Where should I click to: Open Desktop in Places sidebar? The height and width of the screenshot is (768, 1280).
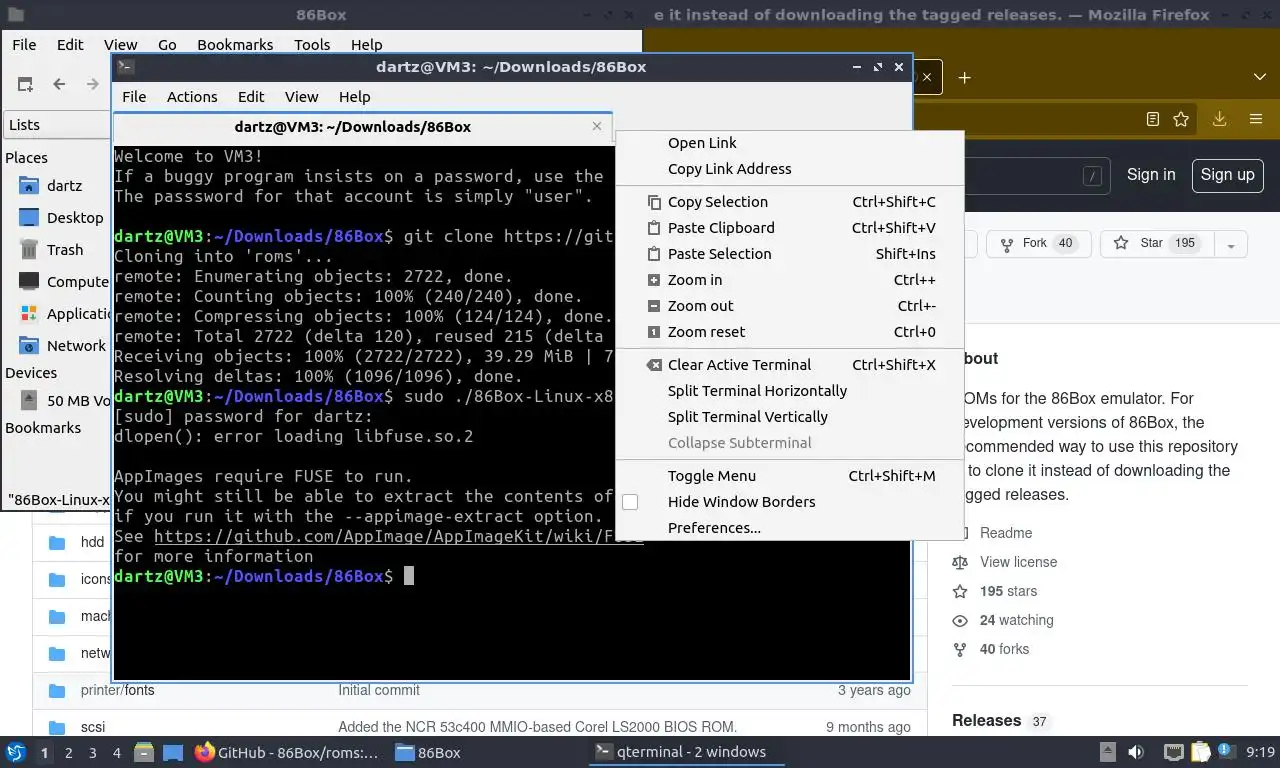[x=62, y=218]
